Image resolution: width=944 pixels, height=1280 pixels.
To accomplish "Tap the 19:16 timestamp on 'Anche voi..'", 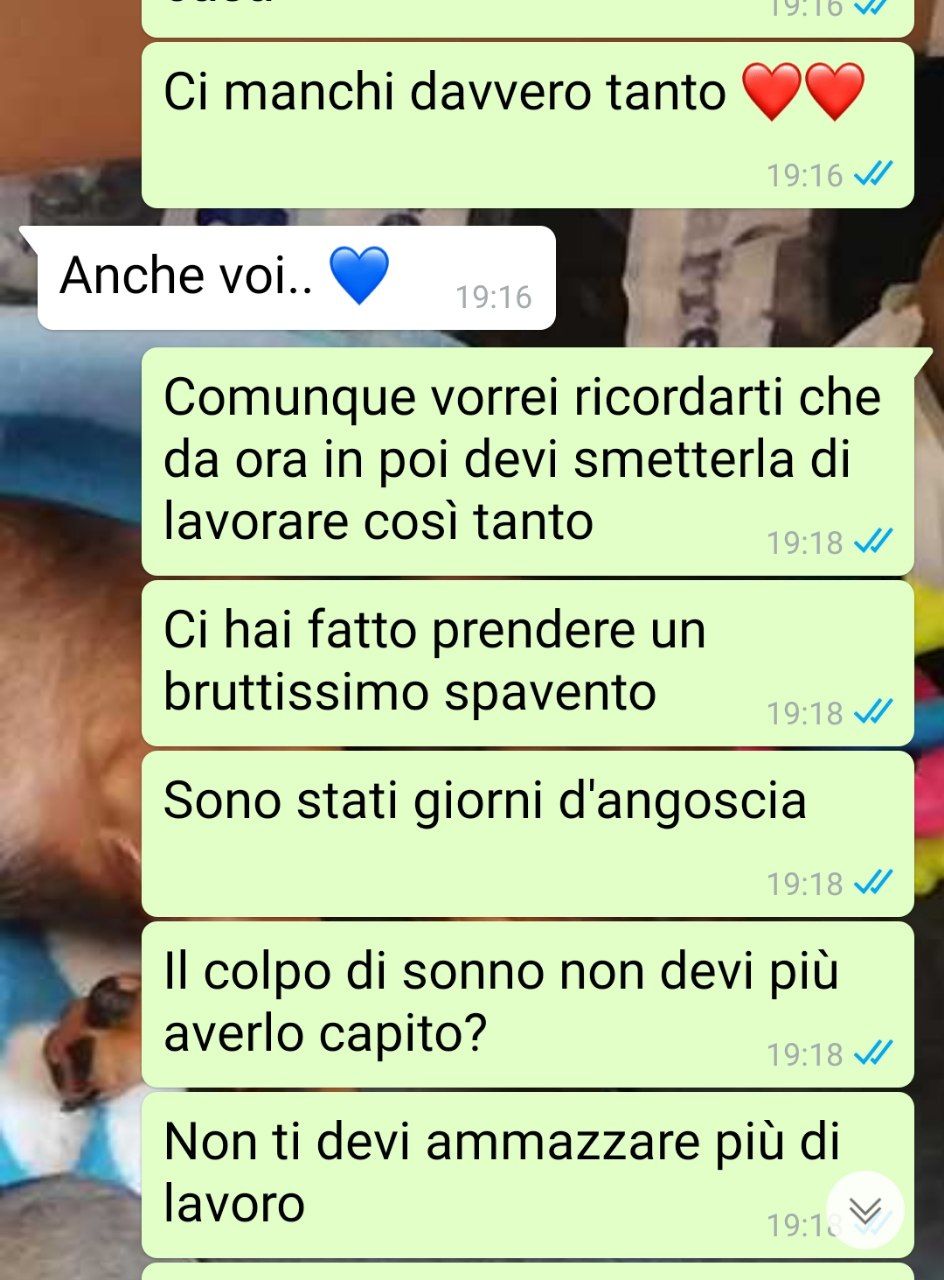I will (x=494, y=297).
